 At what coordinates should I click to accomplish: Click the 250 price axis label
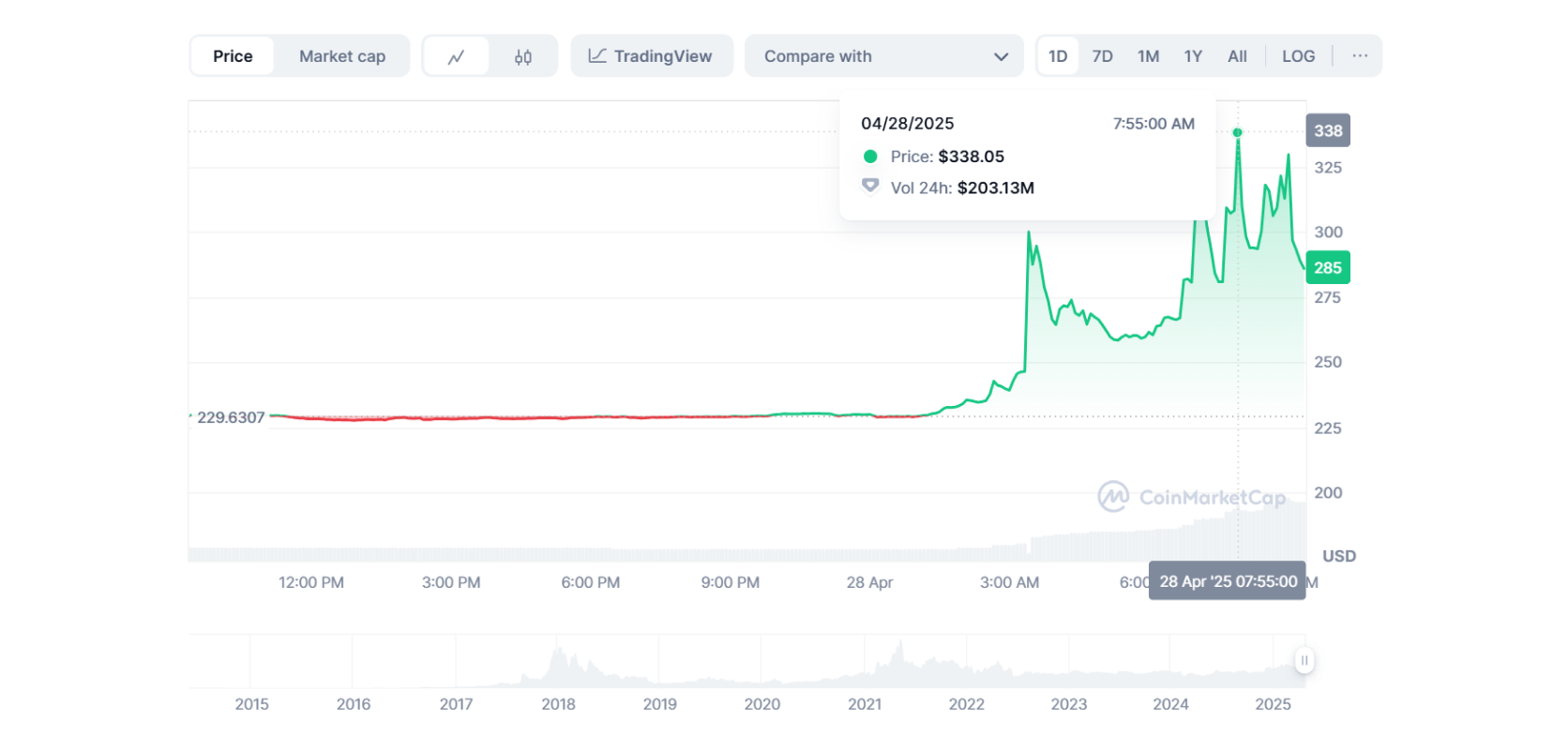pos(1328,362)
